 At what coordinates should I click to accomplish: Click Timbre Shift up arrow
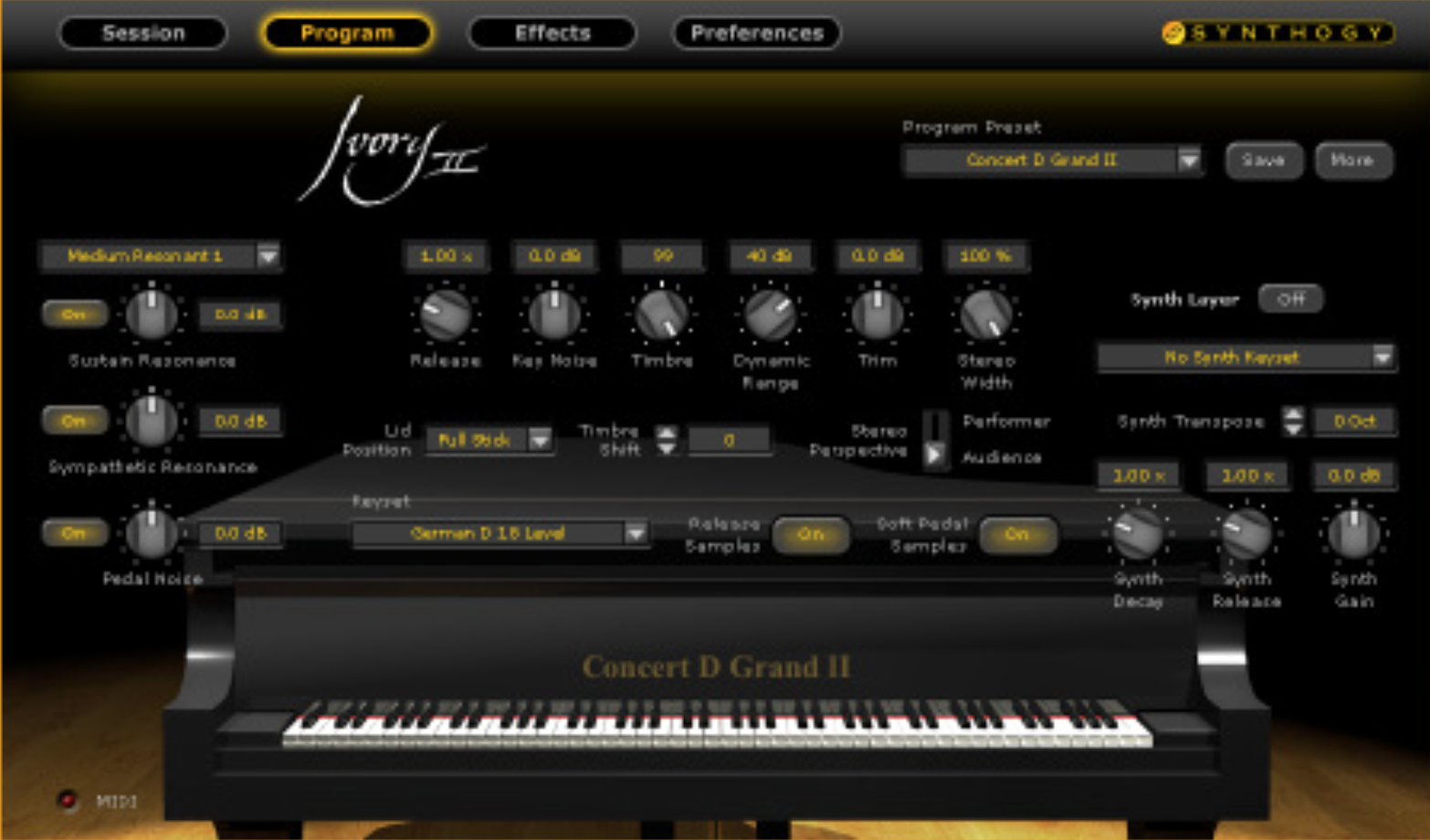click(x=668, y=433)
